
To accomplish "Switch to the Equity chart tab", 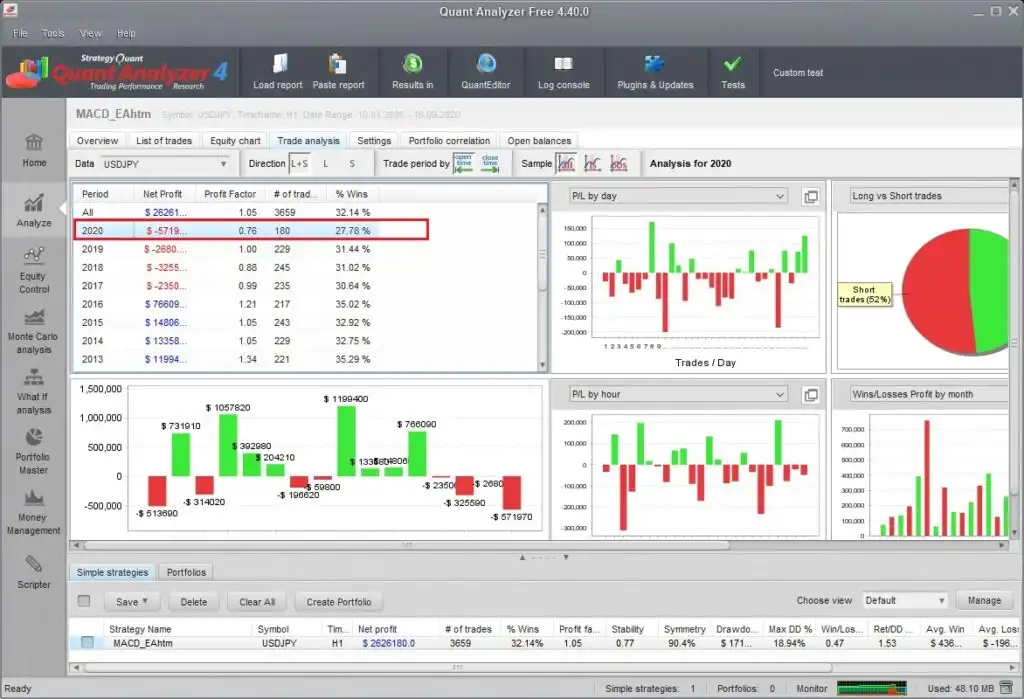I will click(236, 141).
